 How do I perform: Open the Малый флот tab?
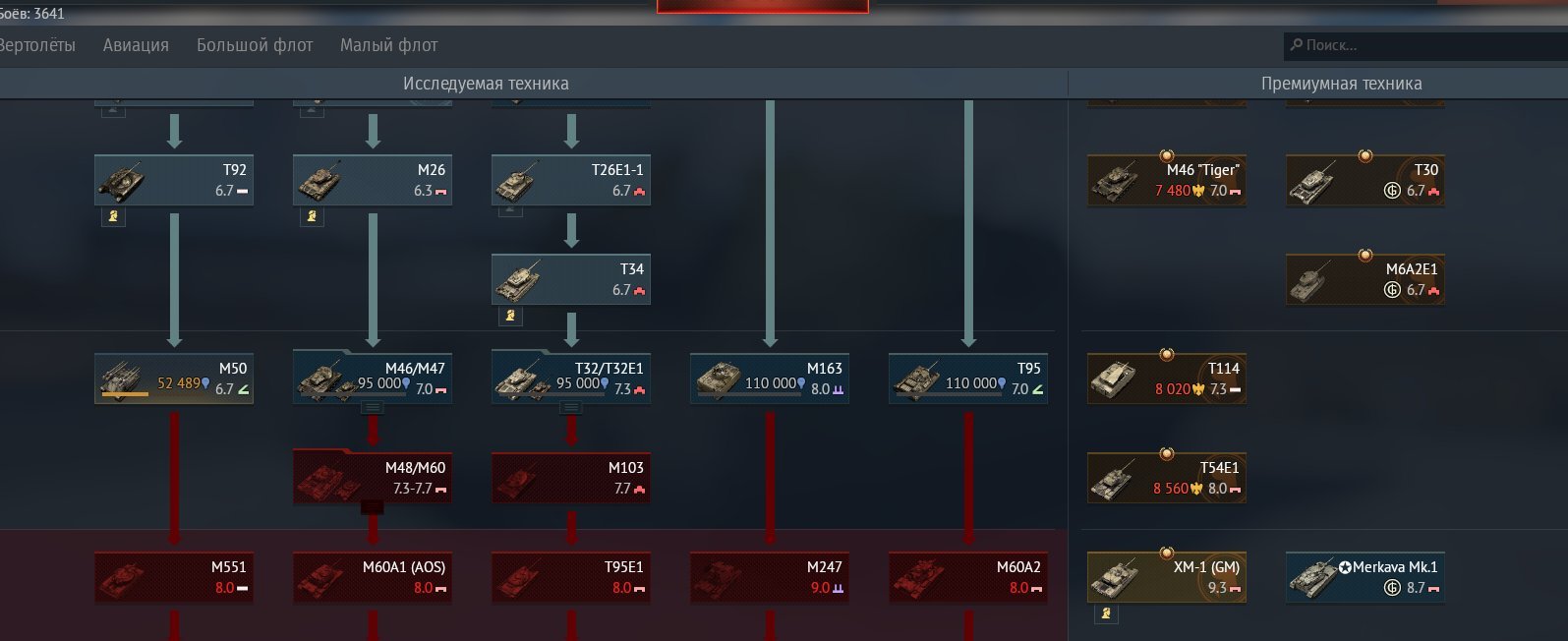point(389,45)
